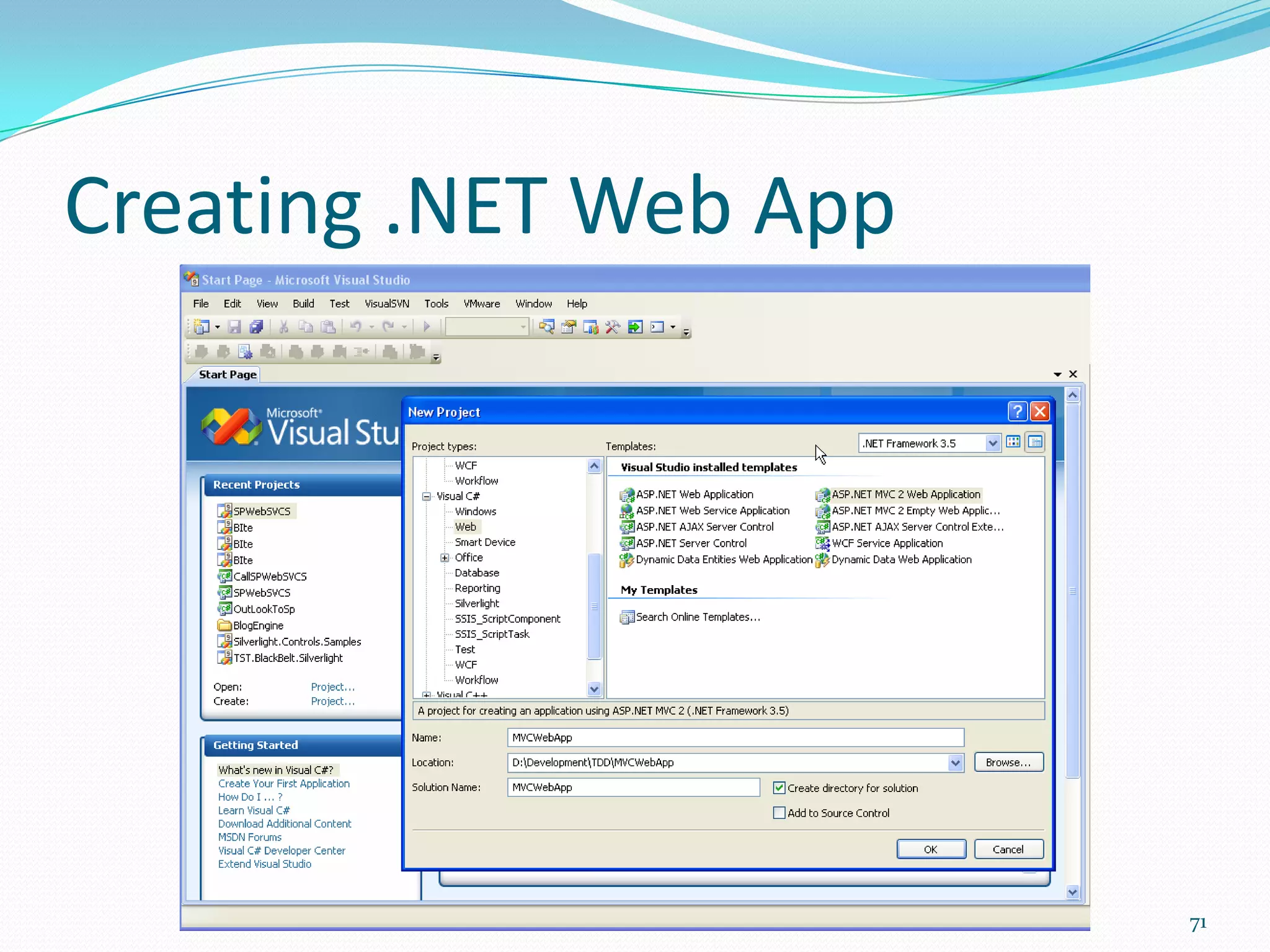Image resolution: width=1270 pixels, height=952 pixels.
Task: Select the Web project type node
Action: click(x=466, y=527)
